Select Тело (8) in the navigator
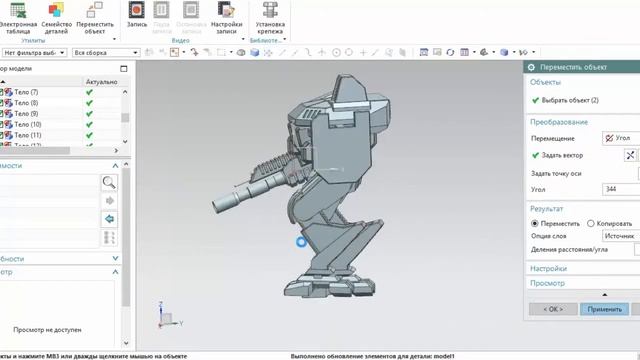This screenshot has width=640, height=360. [26, 103]
